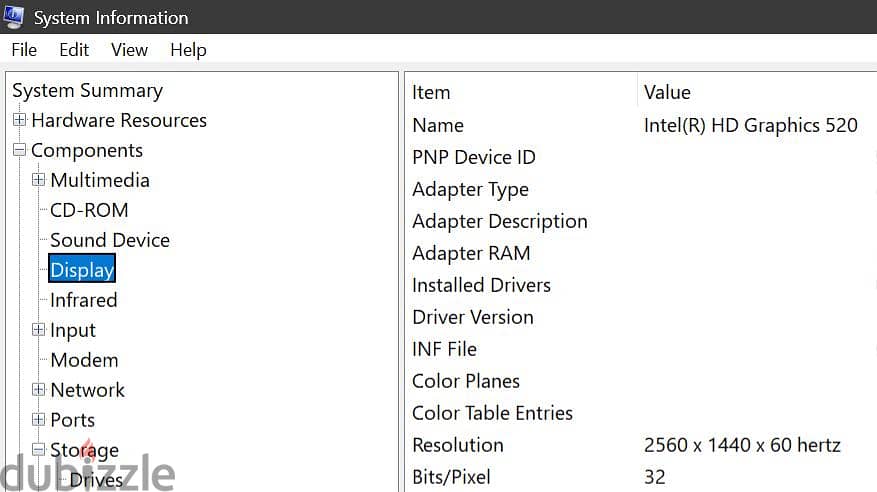Viewport: 877px width, 492px height.
Task: Collapse the Components node
Action: (20, 150)
